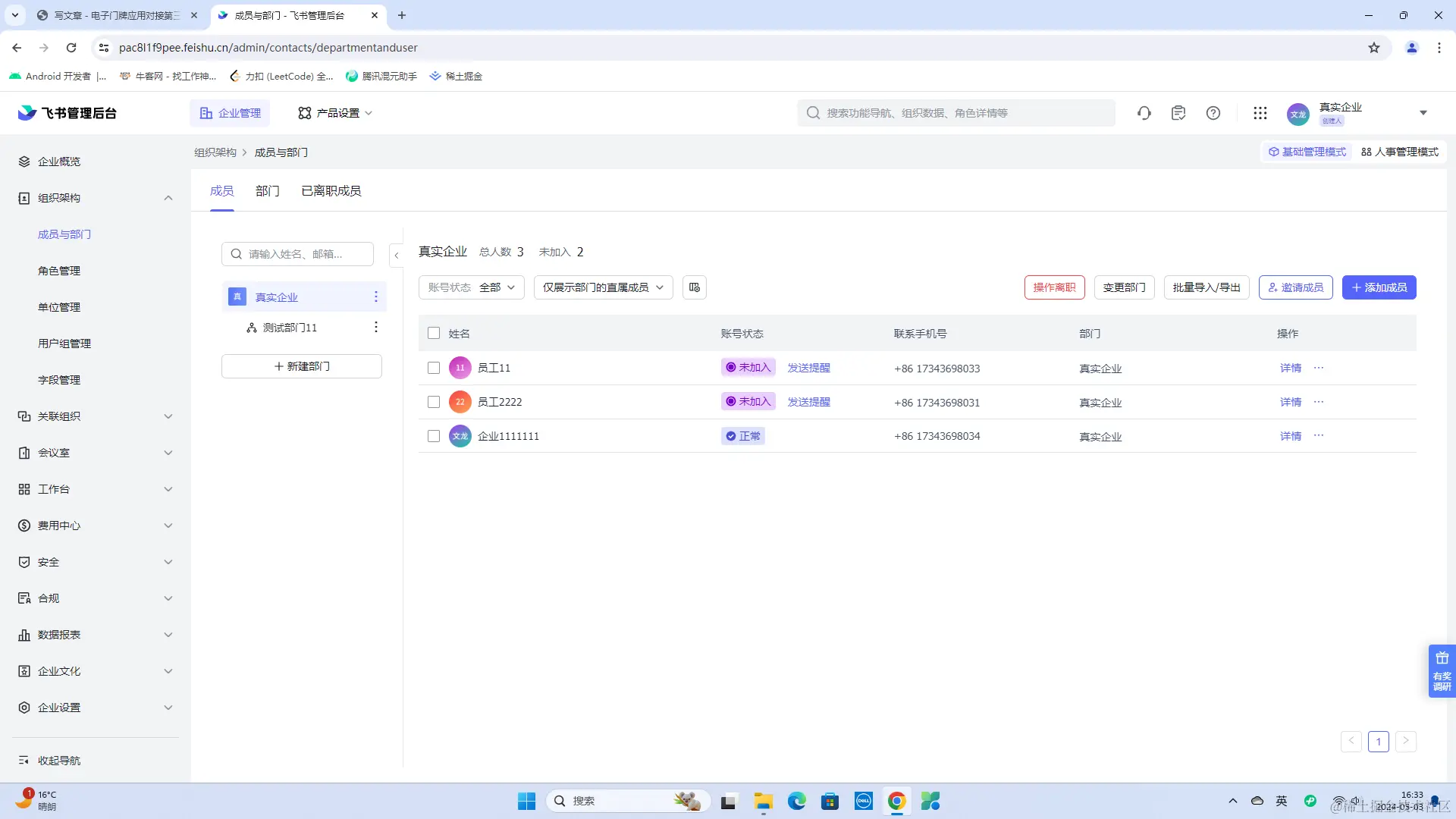Image resolution: width=1456 pixels, height=819 pixels.
Task: Open Microsoft Edge from the taskbar
Action: coord(796,801)
